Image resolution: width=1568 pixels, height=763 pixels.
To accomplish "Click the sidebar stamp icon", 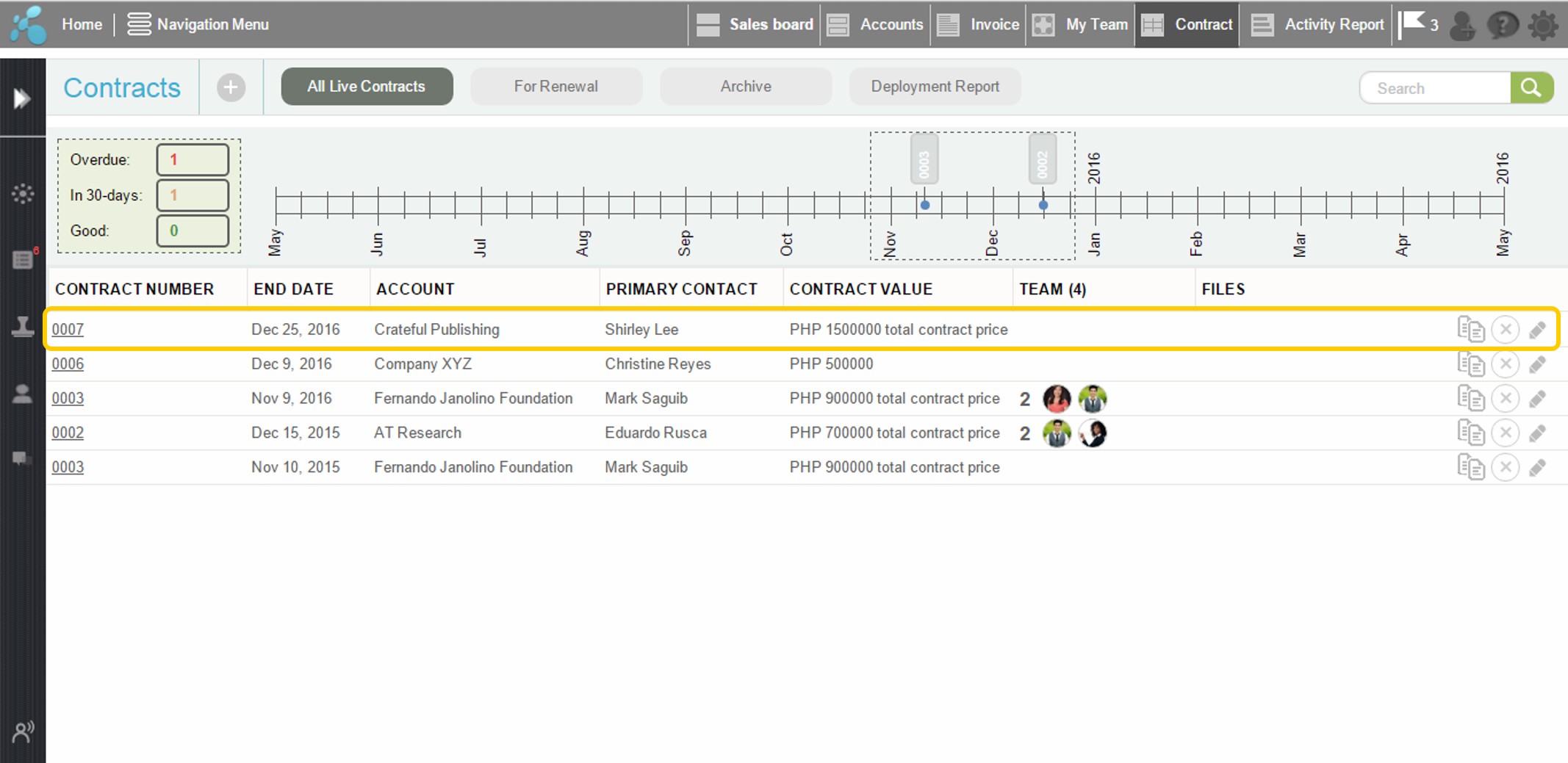I will click(x=23, y=326).
